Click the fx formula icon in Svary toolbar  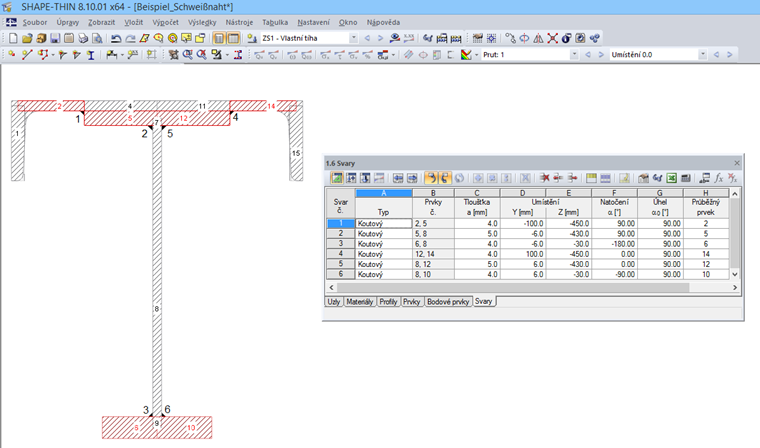tap(718, 178)
